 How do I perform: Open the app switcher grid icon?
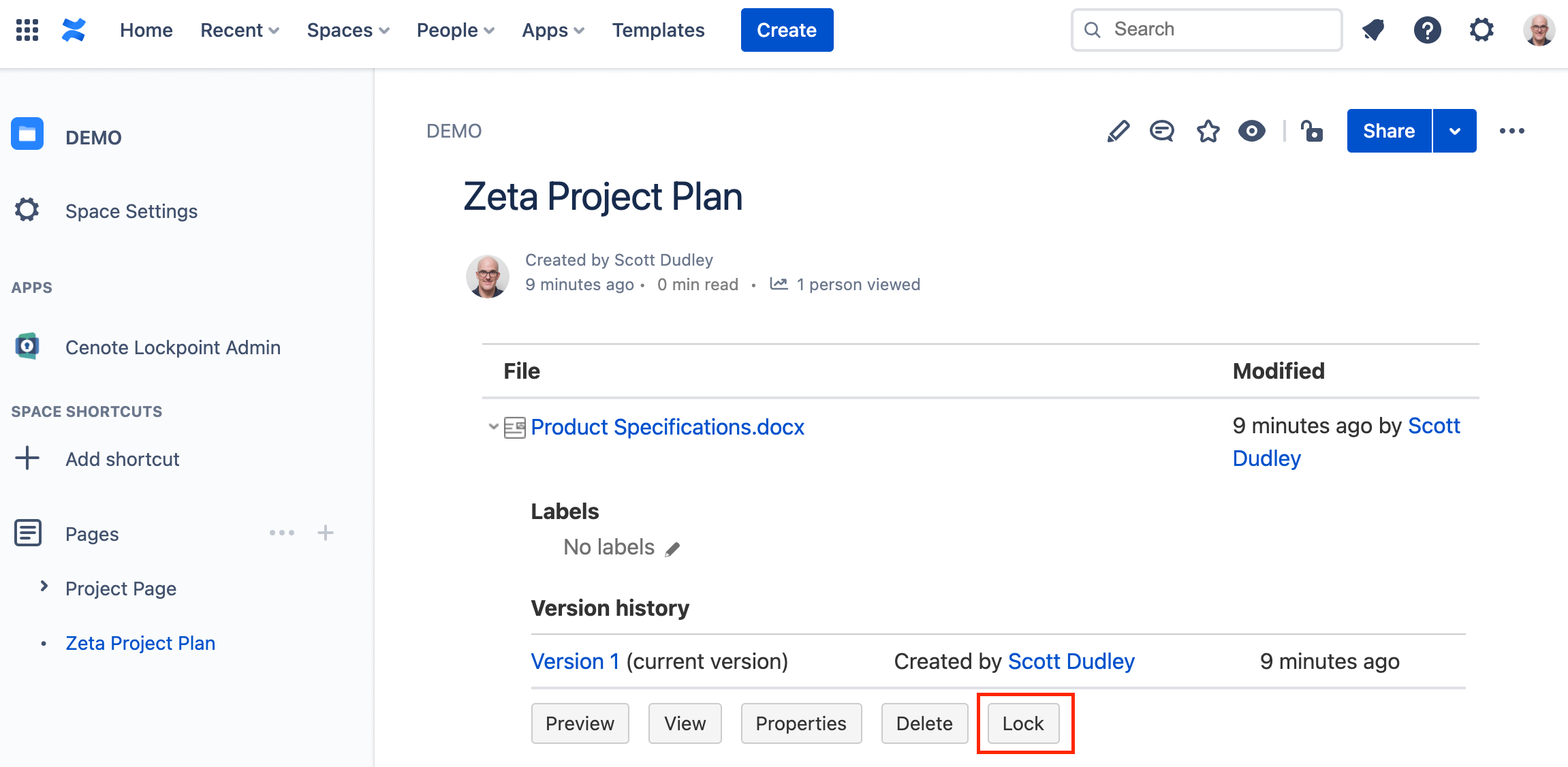tap(27, 30)
